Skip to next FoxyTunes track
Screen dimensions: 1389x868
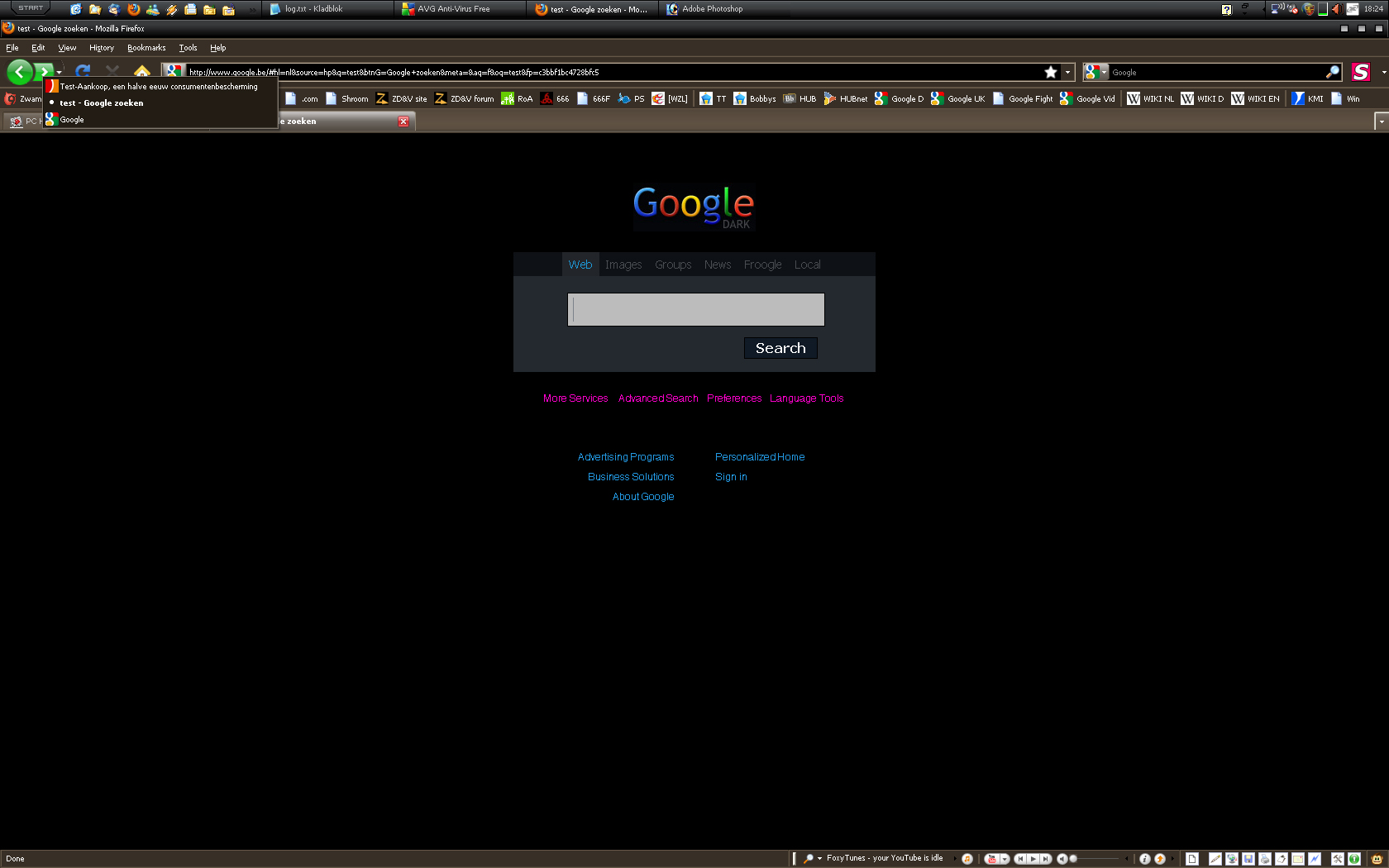1046,859
